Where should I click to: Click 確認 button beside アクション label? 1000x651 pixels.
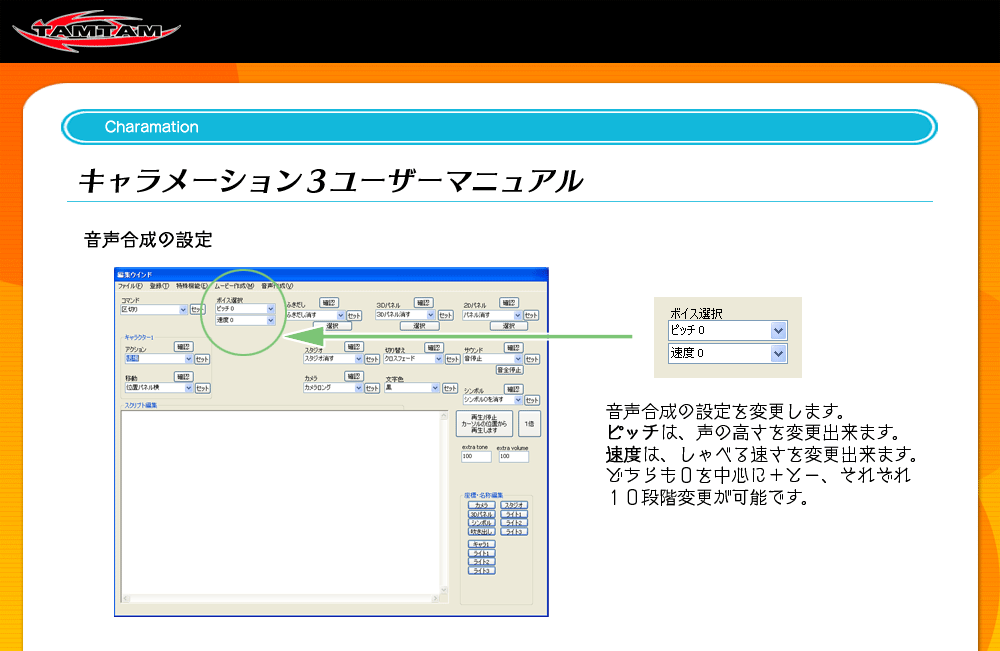coord(184,347)
